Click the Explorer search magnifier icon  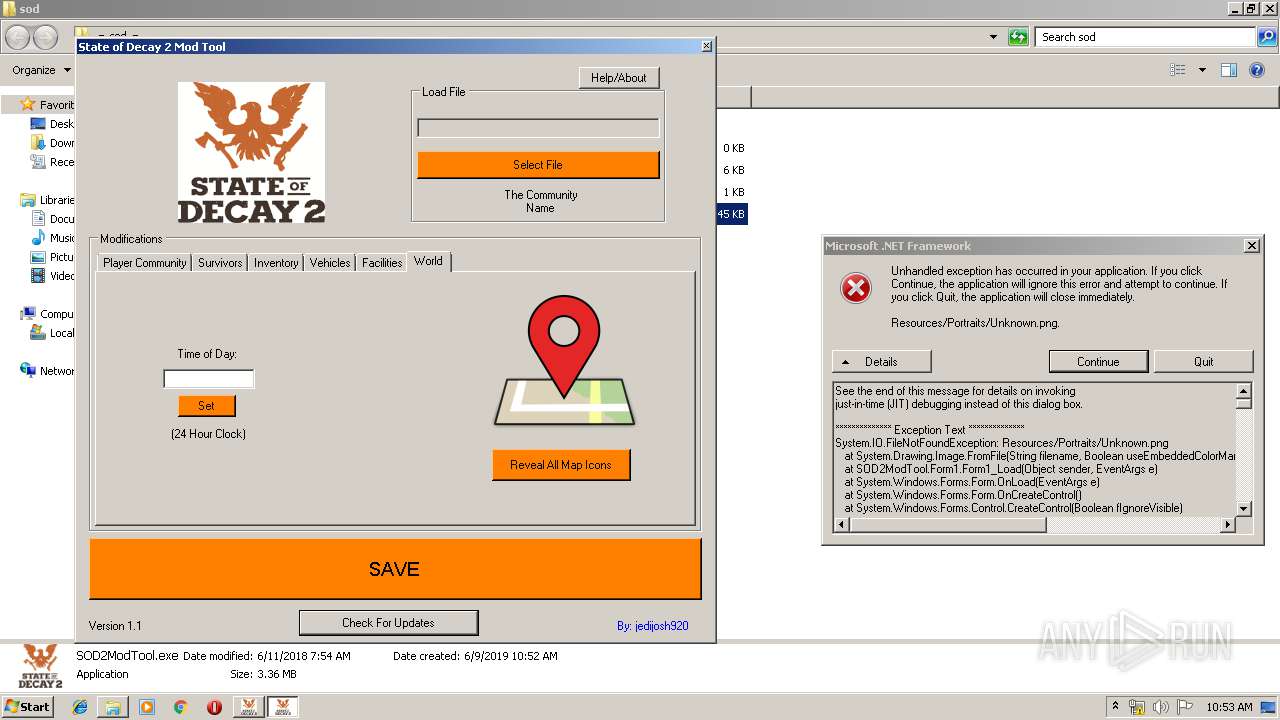(1267, 37)
